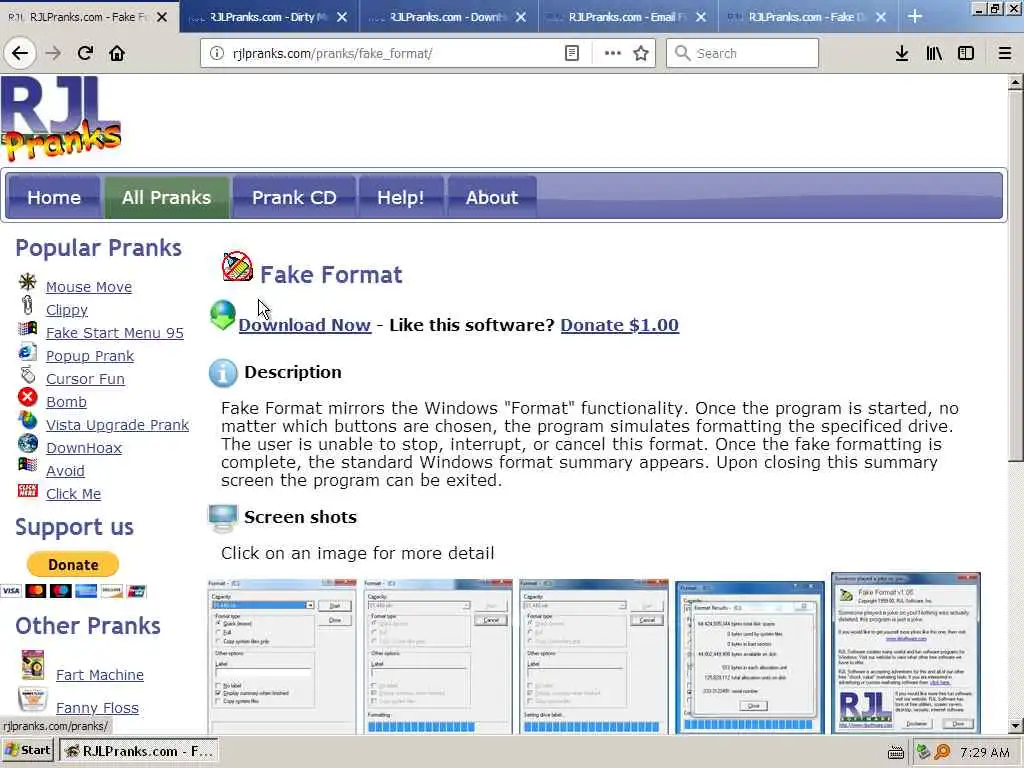Open the library icon in toolbar
Image resolution: width=1024 pixels, height=768 pixels.
[934, 53]
